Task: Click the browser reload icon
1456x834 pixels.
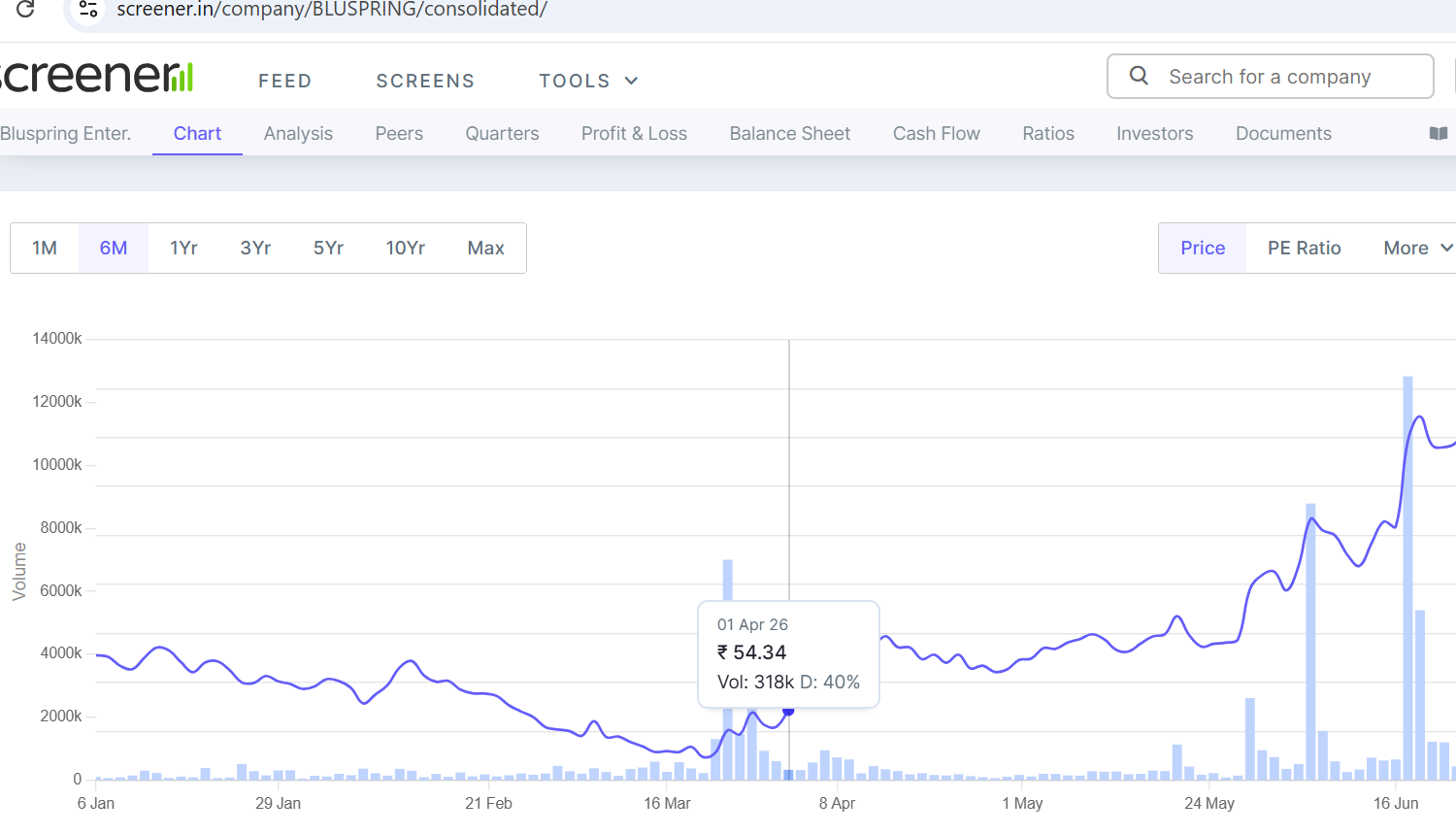Action: point(26,9)
